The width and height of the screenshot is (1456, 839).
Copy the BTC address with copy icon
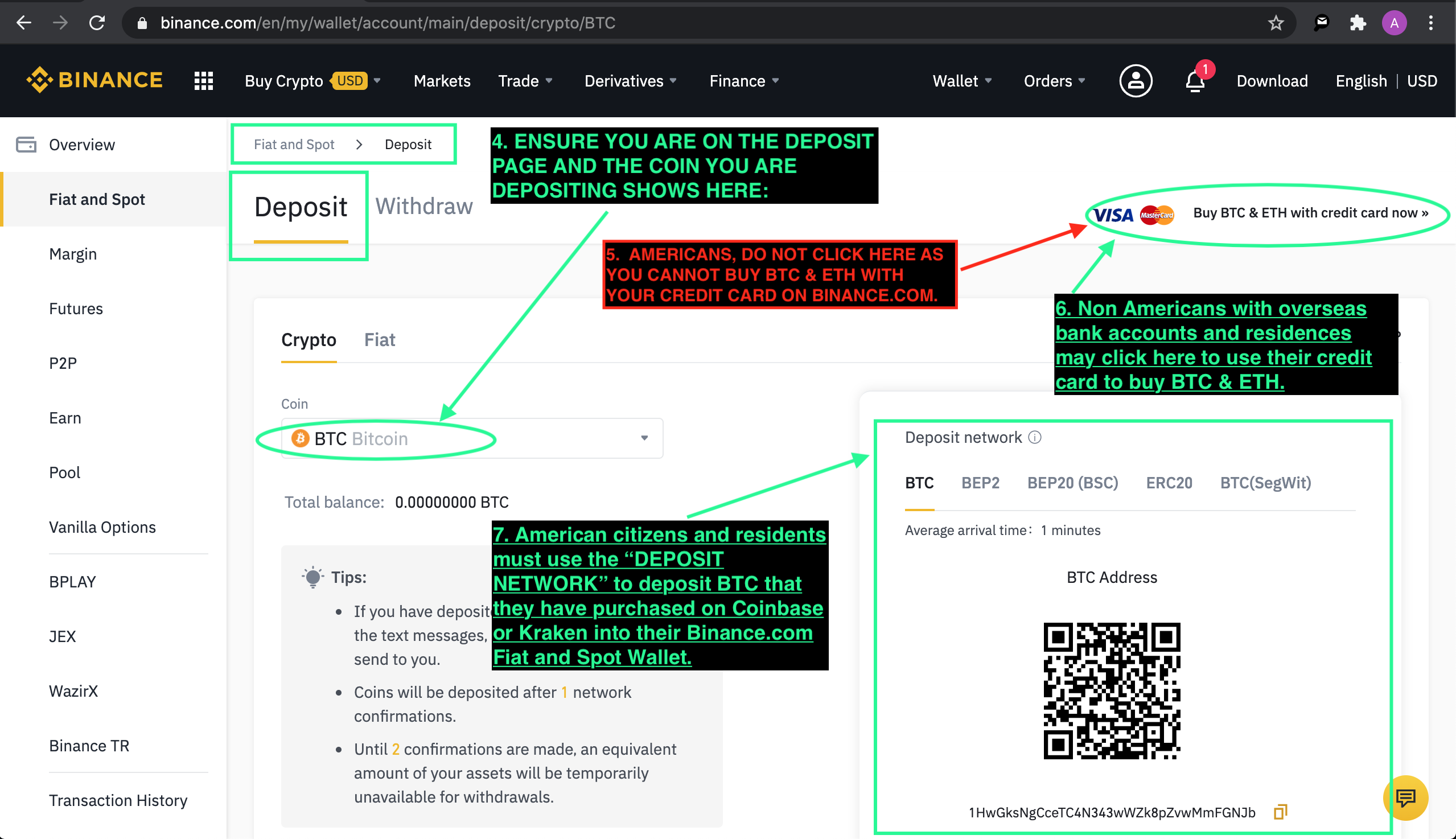[x=1280, y=812]
